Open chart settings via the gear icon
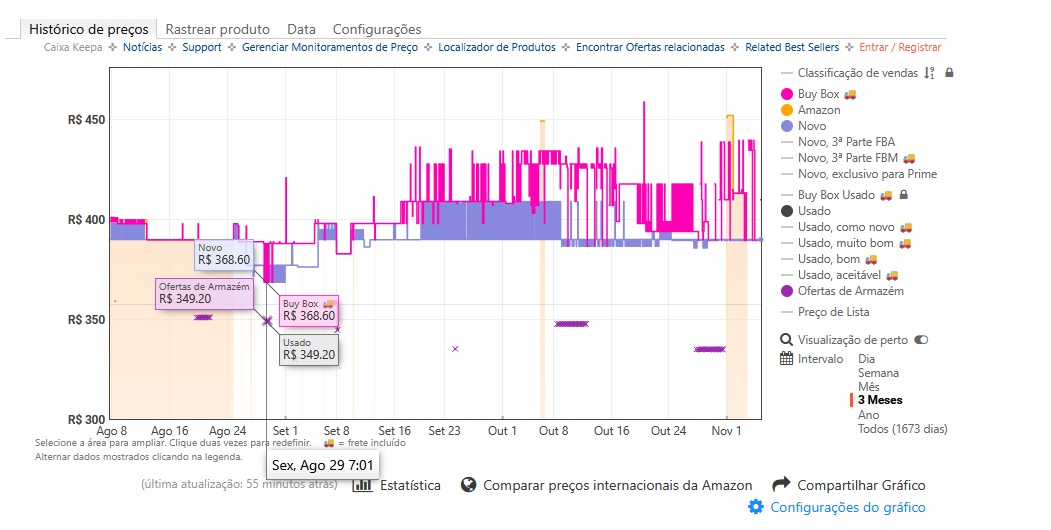Viewport: 1051px width, 530px height. coord(756,507)
